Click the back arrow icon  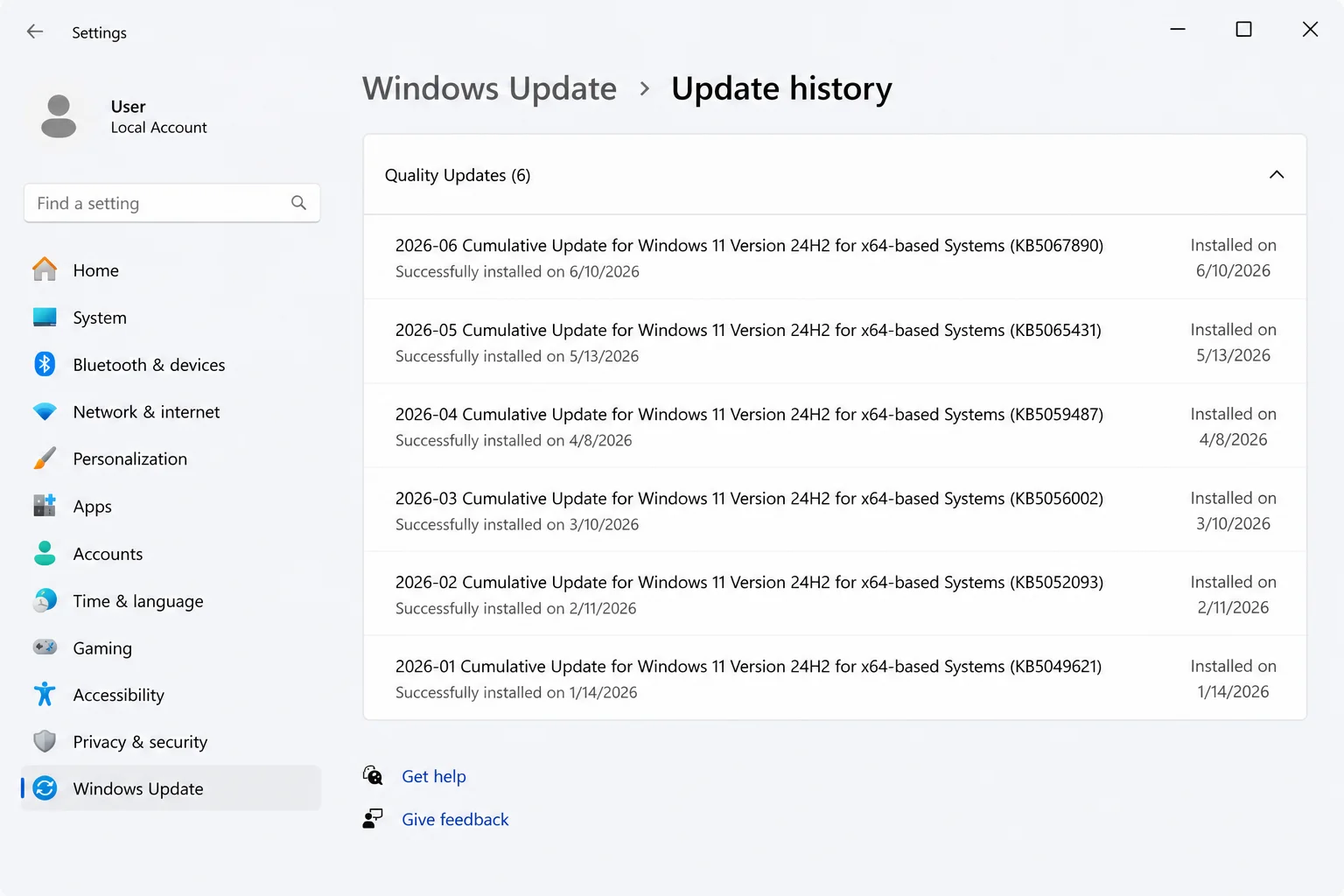pos(35,31)
